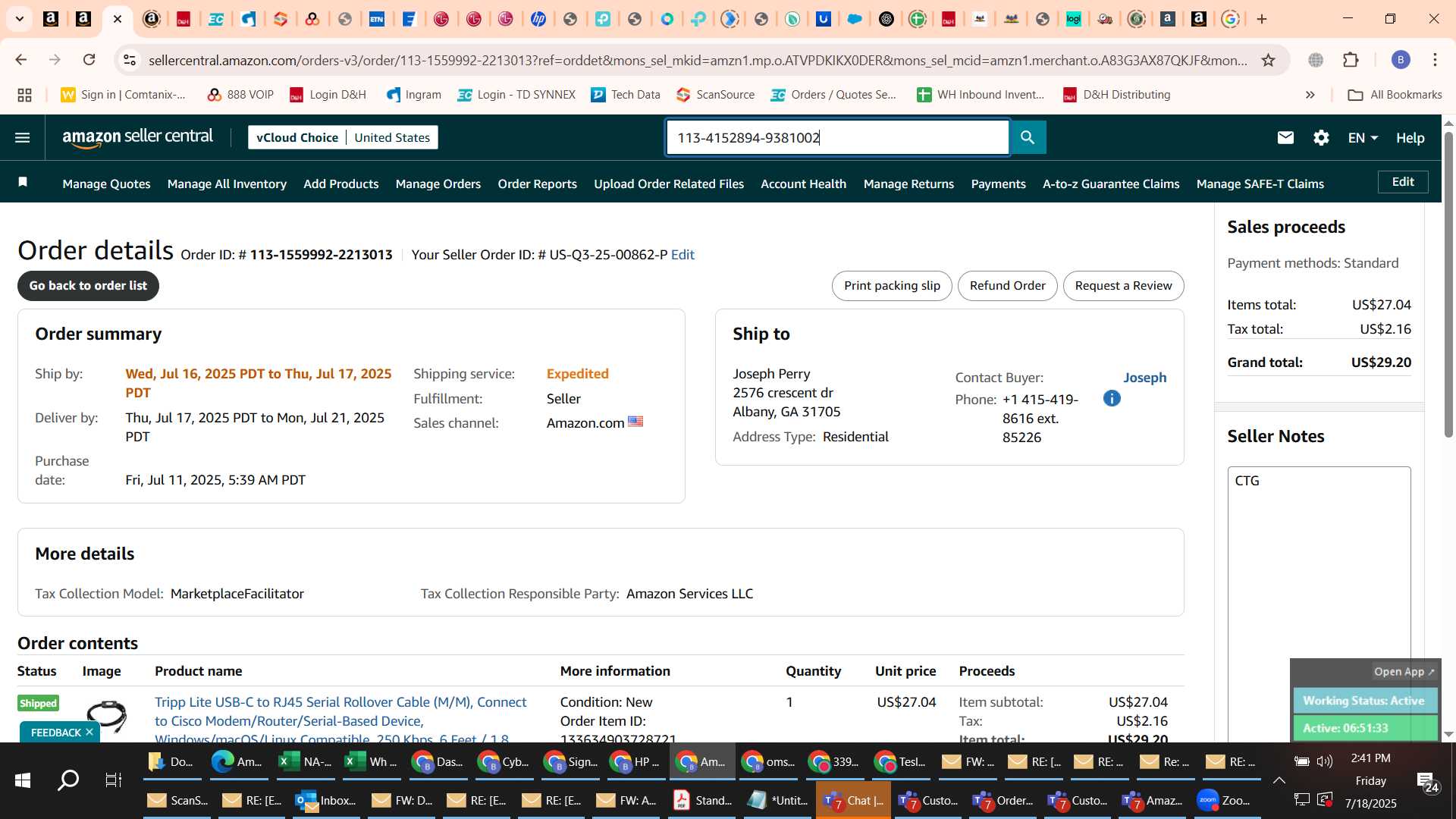
Task: Open the Chrome three-dot menu
Action: tap(1435, 60)
